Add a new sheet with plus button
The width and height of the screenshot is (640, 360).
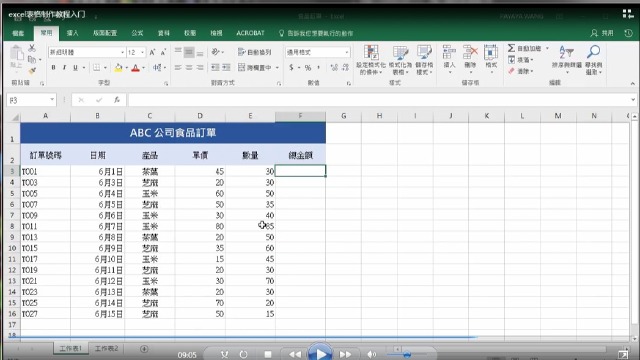coord(144,349)
